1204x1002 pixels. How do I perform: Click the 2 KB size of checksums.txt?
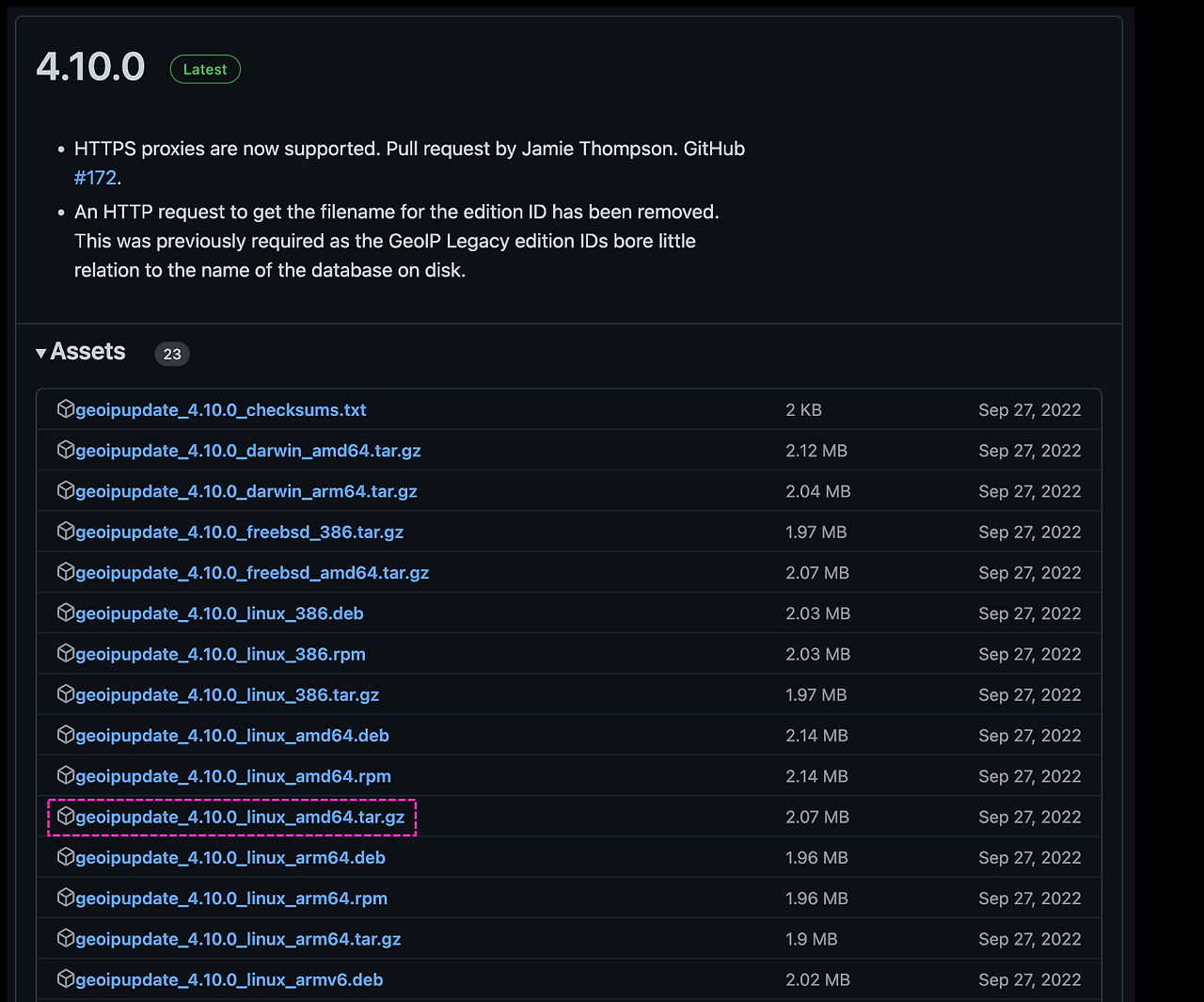tap(804, 410)
